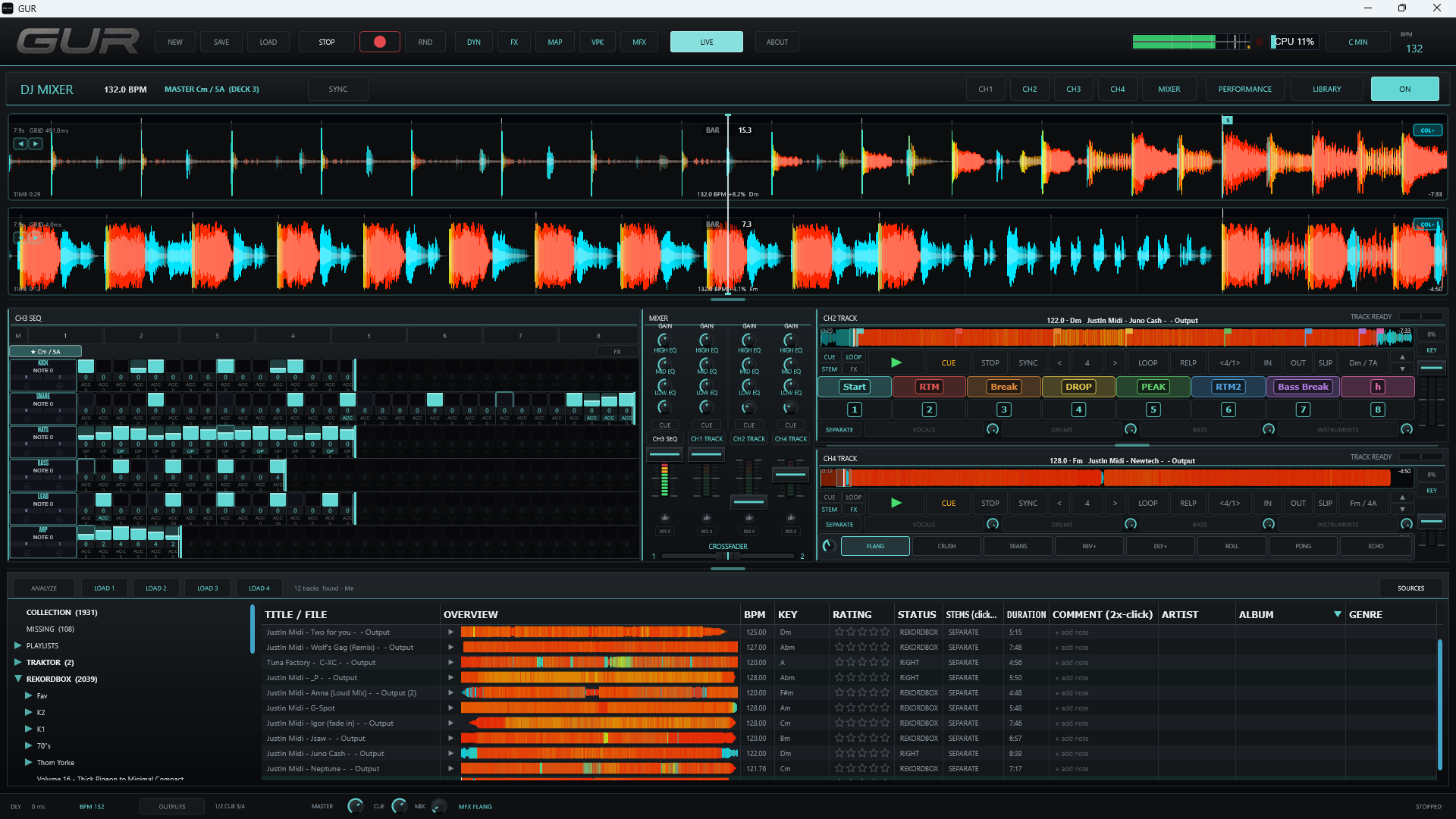Click the CH2 TRACK channel volume fader
Image resolution: width=1456 pixels, height=819 pixels.
point(748,501)
